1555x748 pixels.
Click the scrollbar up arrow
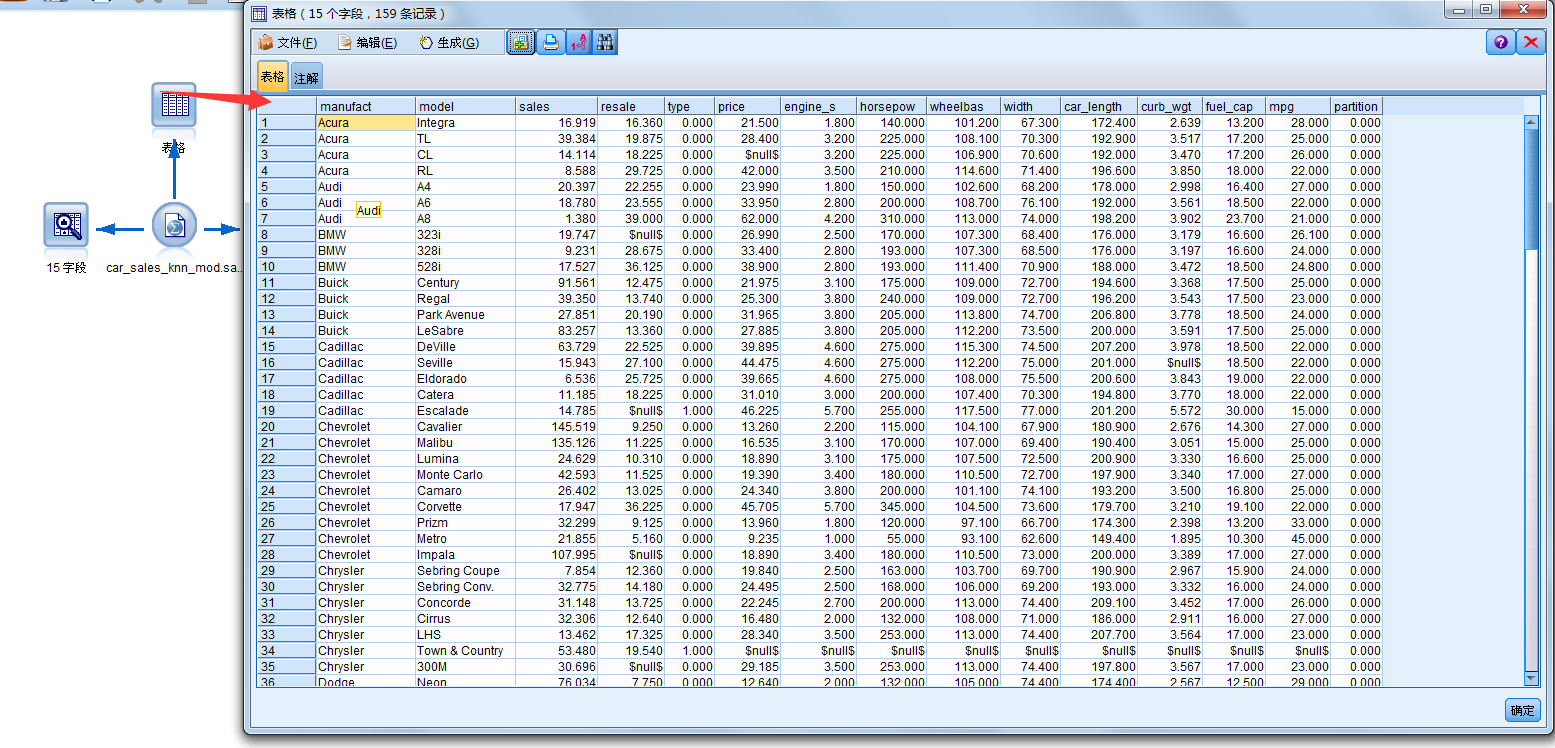coord(1531,122)
